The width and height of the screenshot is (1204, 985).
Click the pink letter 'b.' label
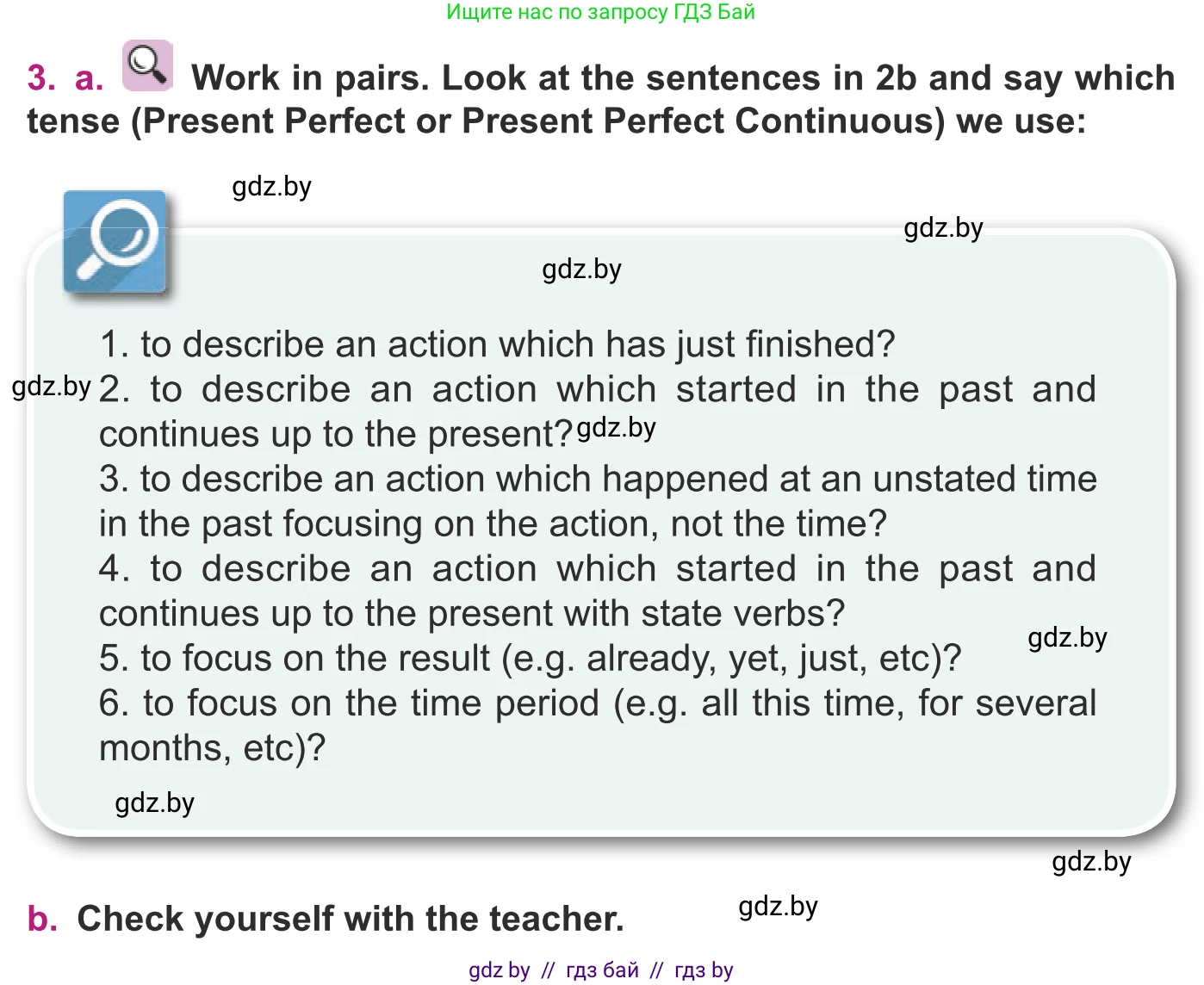click(43, 919)
